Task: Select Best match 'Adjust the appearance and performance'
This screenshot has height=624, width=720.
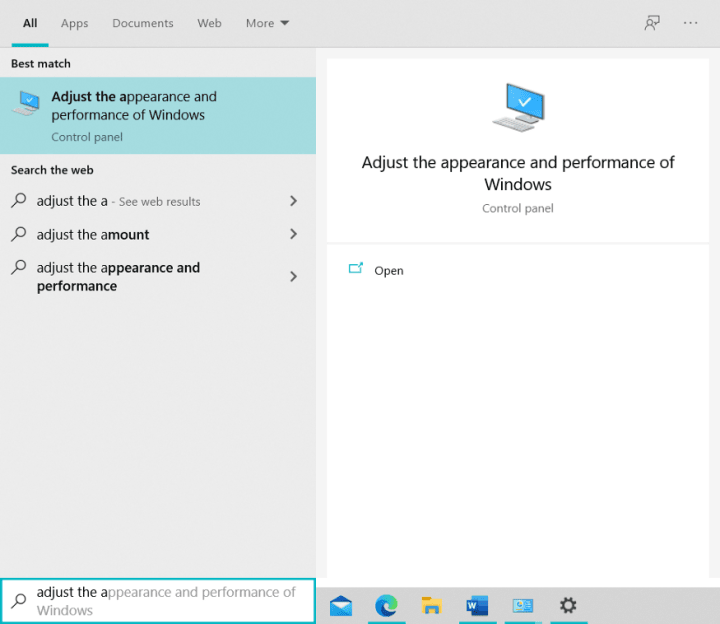Action: pyautogui.click(x=158, y=115)
